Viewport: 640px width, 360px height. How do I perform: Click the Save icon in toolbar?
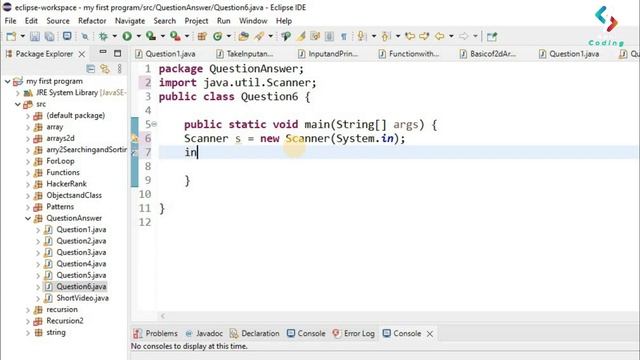(x=35, y=36)
